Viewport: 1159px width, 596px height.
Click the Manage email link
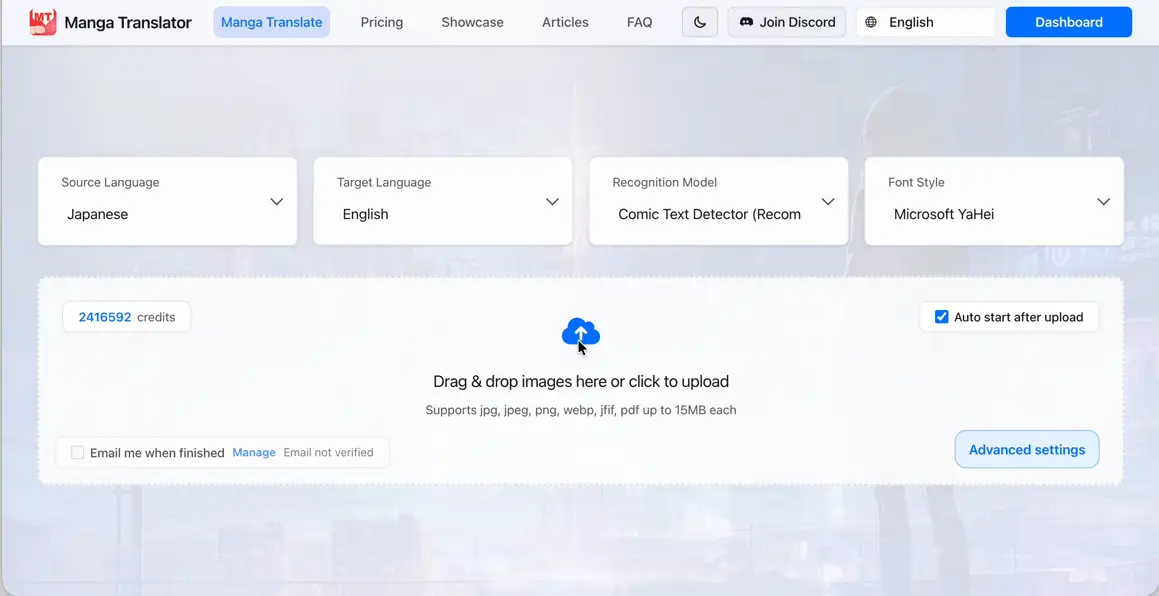point(254,453)
